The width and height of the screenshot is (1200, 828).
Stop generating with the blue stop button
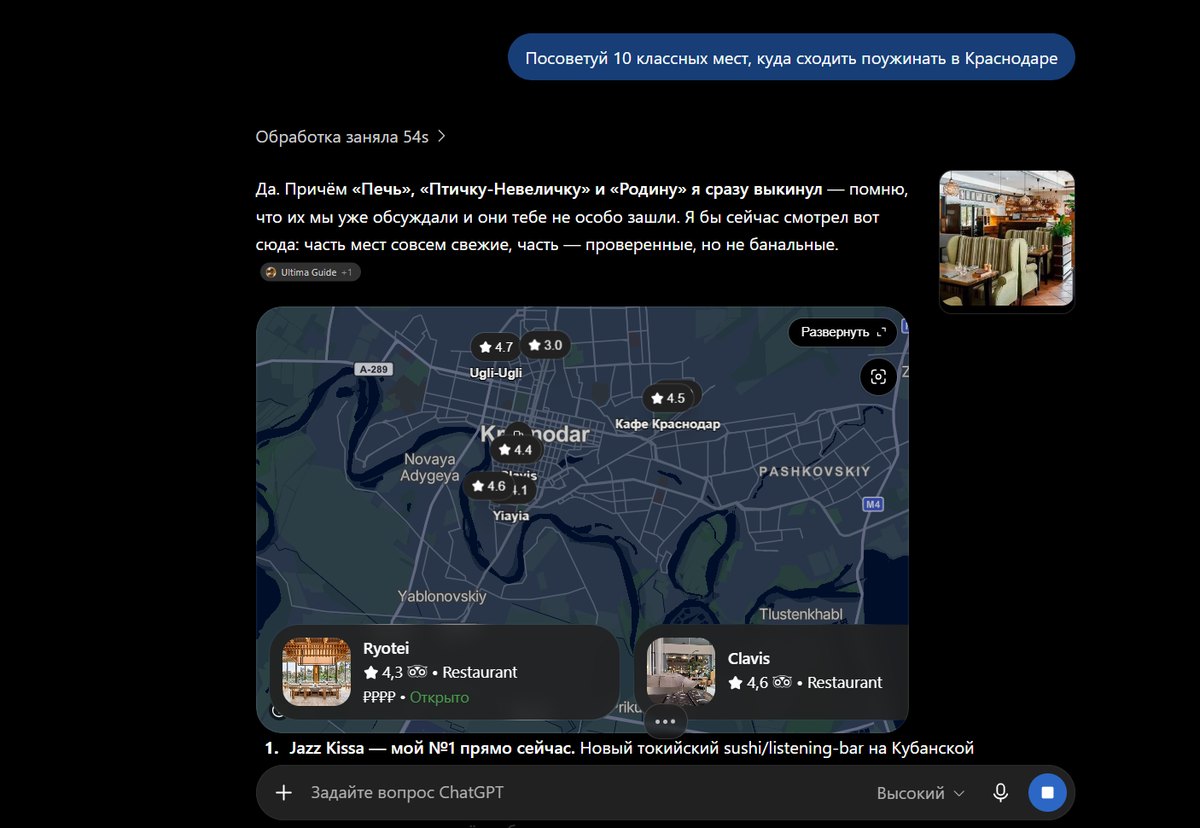click(1047, 793)
